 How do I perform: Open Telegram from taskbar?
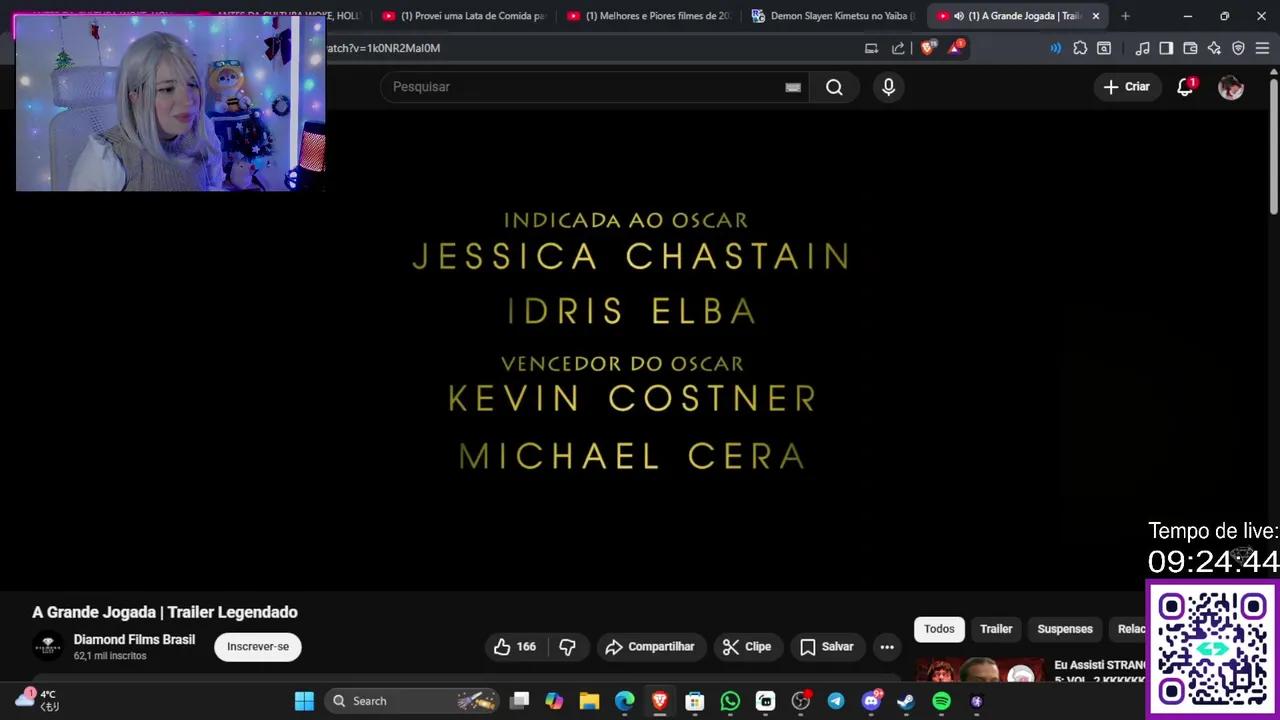click(835, 701)
